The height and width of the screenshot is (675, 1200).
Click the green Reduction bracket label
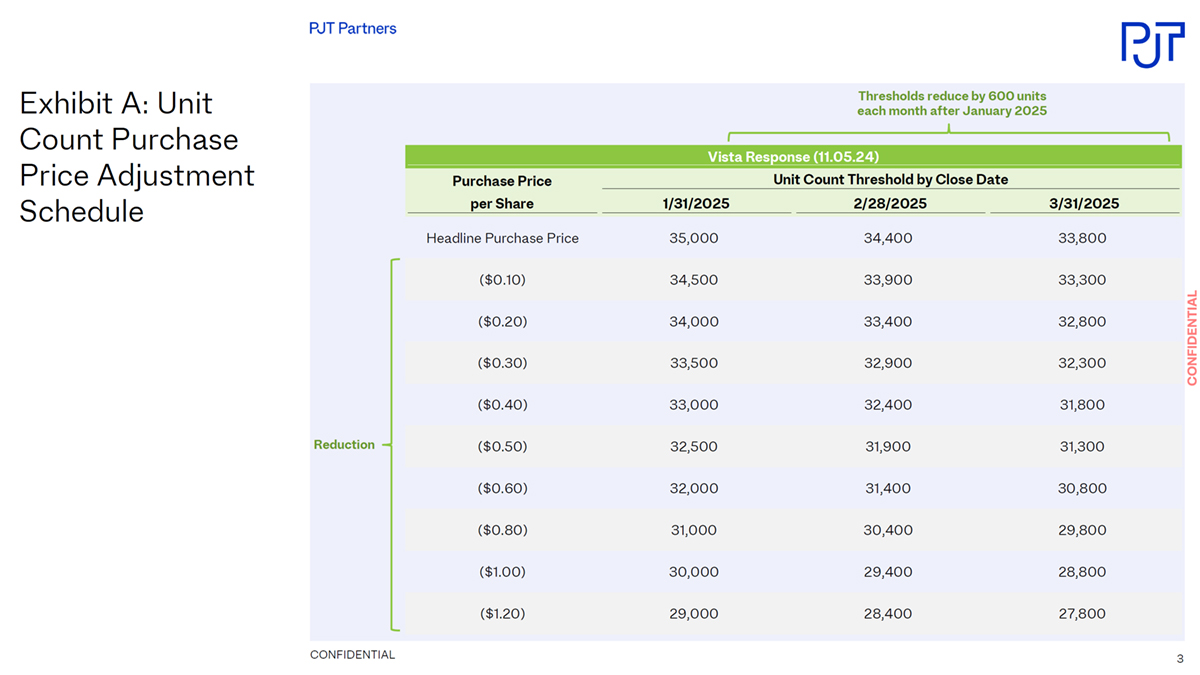(x=344, y=445)
